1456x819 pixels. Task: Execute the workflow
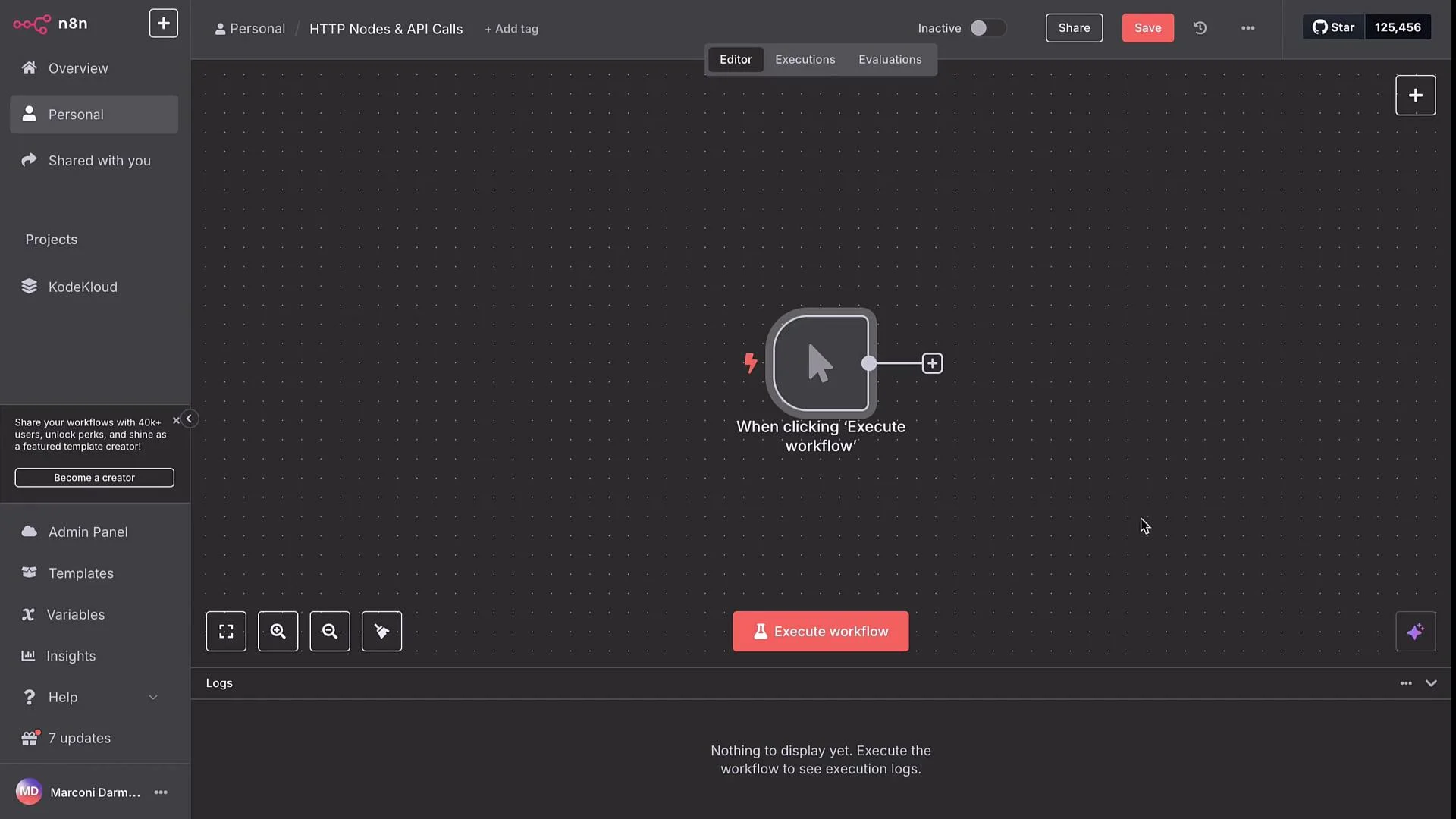[x=821, y=632]
